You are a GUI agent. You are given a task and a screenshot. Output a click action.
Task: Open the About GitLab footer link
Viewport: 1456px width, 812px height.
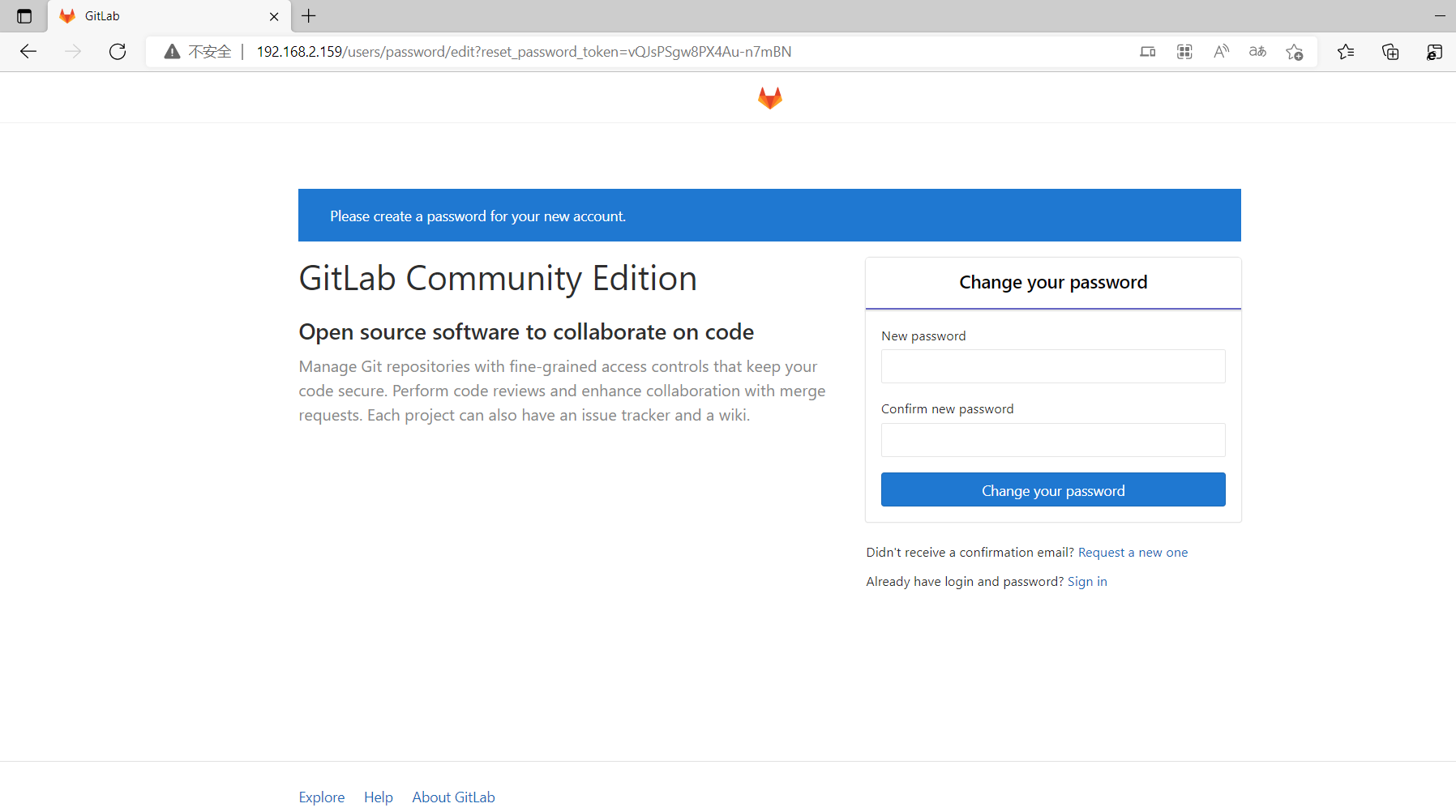tap(453, 797)
